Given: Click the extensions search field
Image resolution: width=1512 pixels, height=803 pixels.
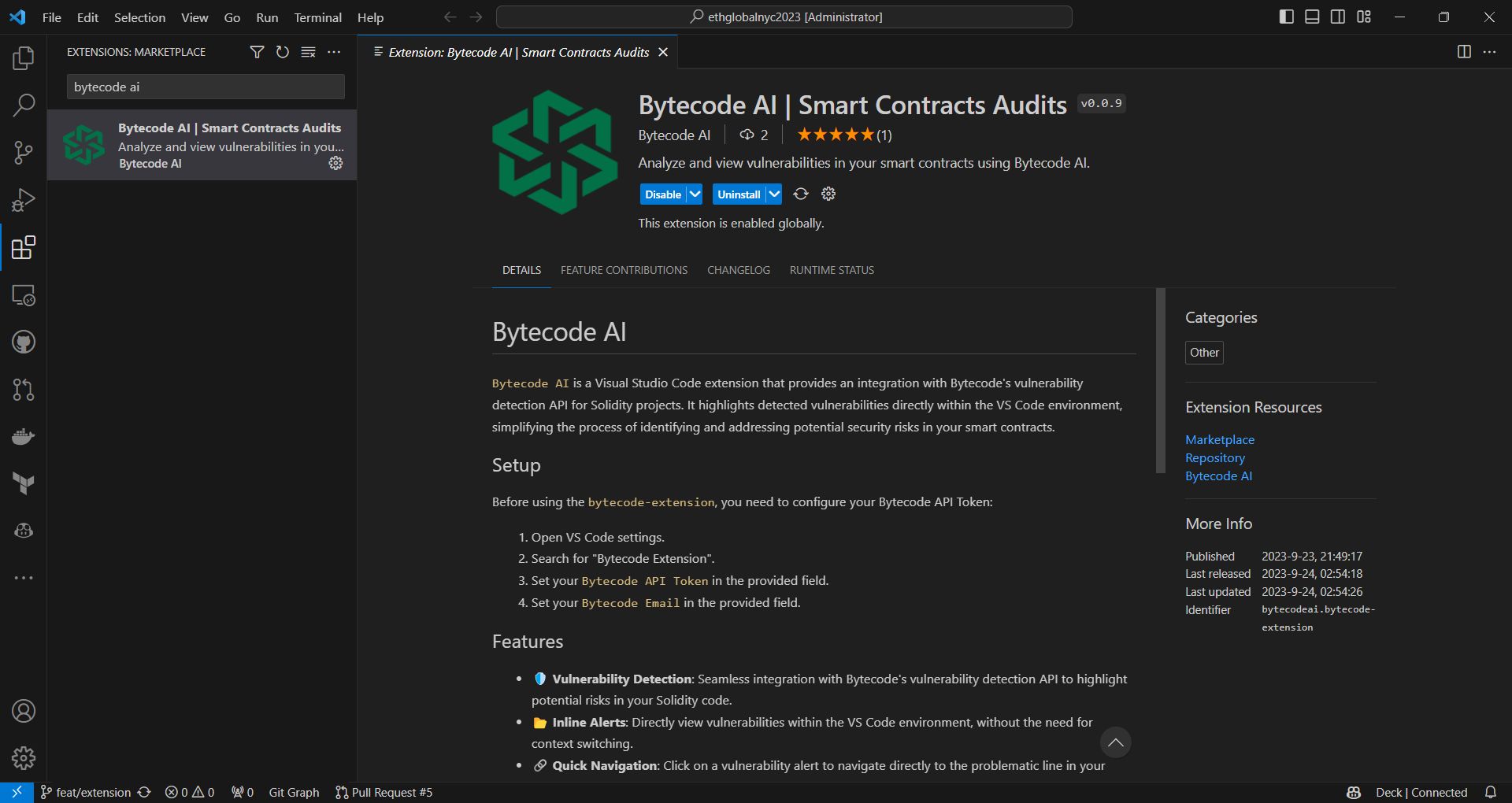Looking at the screenshot, I should 206,87.
